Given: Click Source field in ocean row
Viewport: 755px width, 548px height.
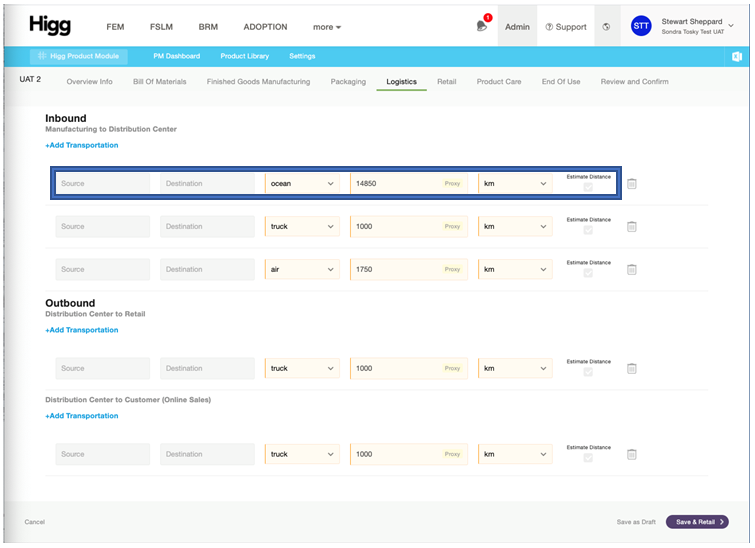Looking at the screenshot, I should [x=103, y=183].
